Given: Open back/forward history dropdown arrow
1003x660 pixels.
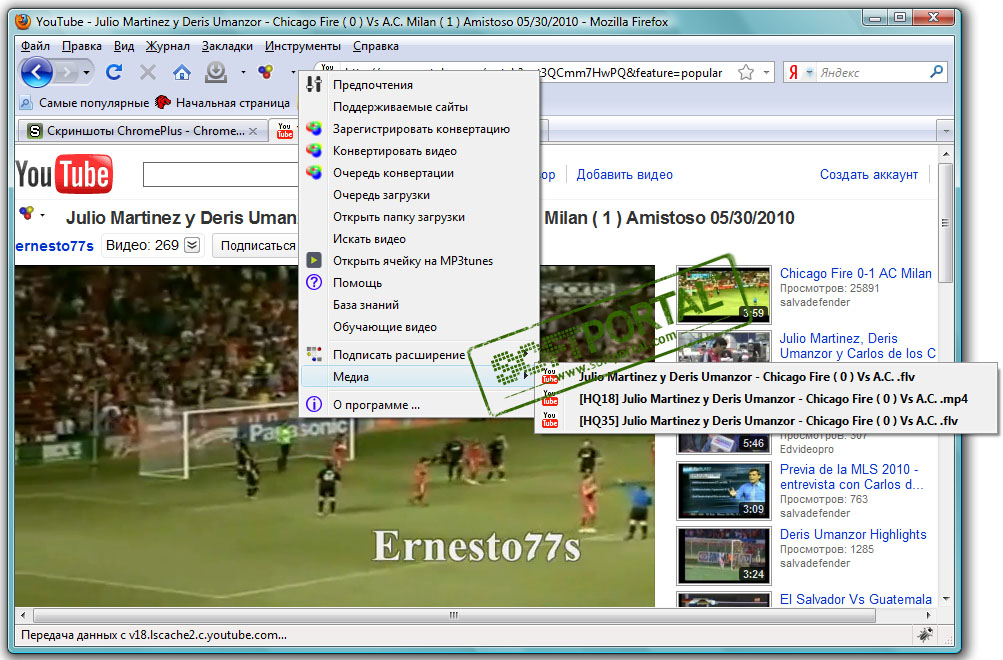Looking at the screenshot, I should [x=86, y=72].
